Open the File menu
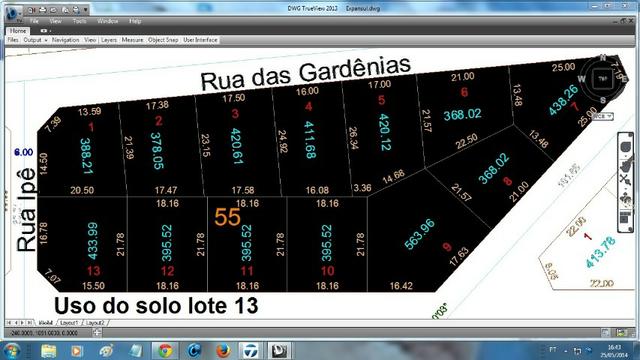The height and width of the screenshot is (360, 640). [x=35, y=21]
